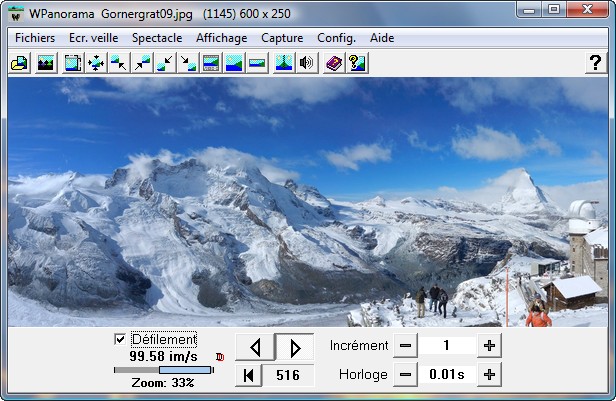
Task: Click the small red timer icon
Action: 220,357
